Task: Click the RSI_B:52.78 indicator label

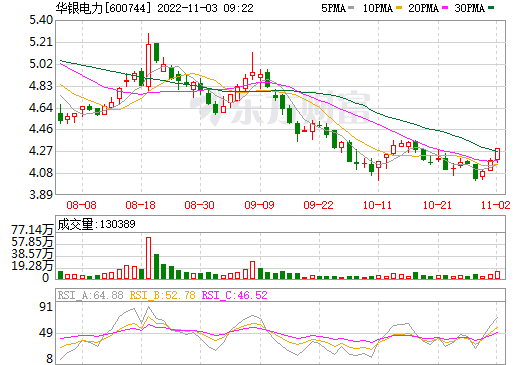Action: (162, 295)
